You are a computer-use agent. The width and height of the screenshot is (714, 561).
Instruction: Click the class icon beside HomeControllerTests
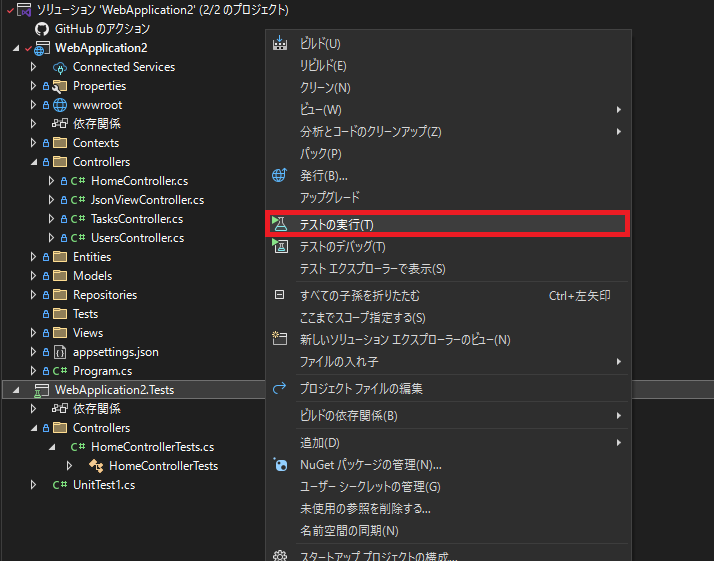click(x=96, y=466)
